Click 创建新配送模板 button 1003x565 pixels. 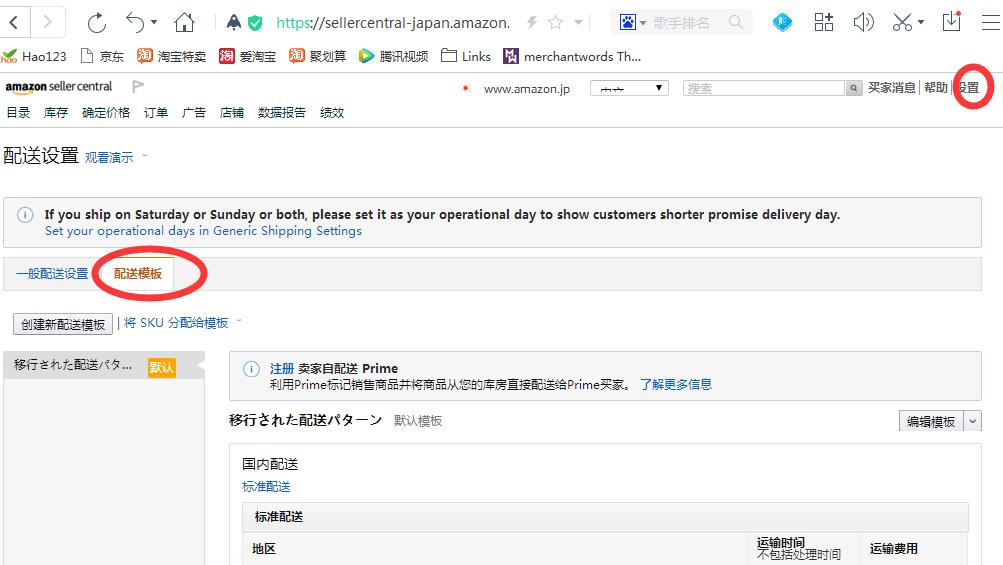[63, 324]
